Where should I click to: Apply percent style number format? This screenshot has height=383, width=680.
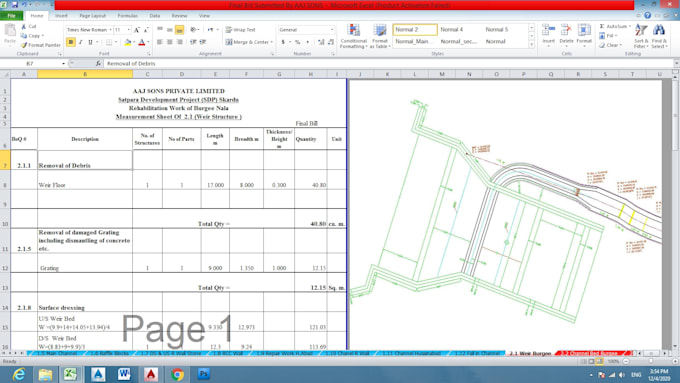pyautogui.click(x=298, y=42)
